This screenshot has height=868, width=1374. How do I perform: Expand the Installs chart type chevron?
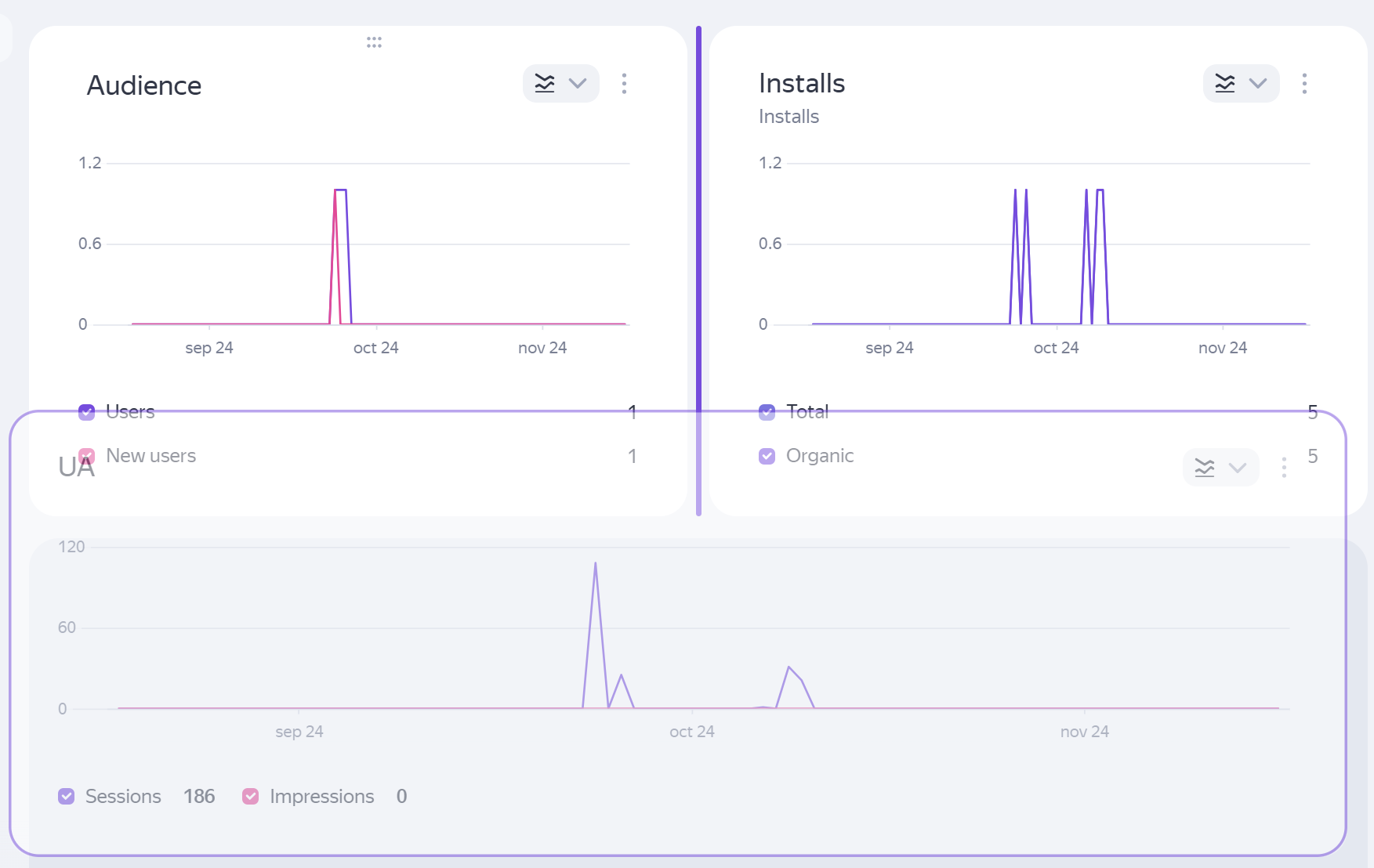[1258, 84]
